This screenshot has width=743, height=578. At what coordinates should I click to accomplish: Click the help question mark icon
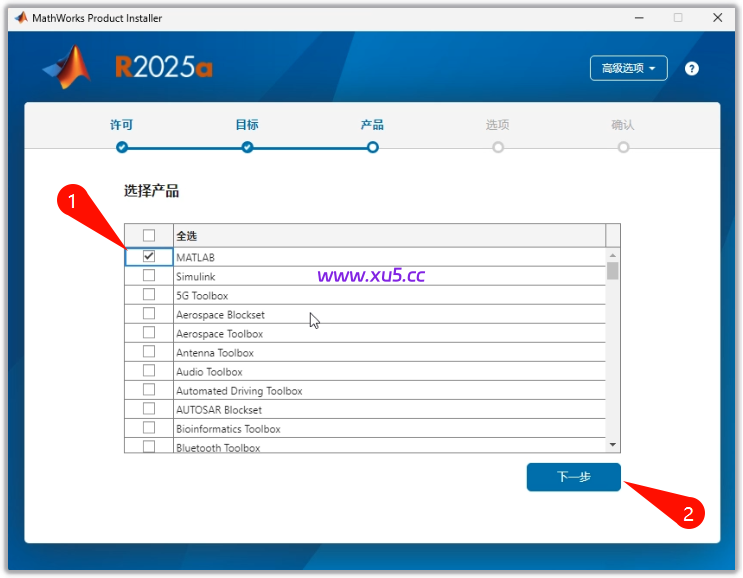691,69
